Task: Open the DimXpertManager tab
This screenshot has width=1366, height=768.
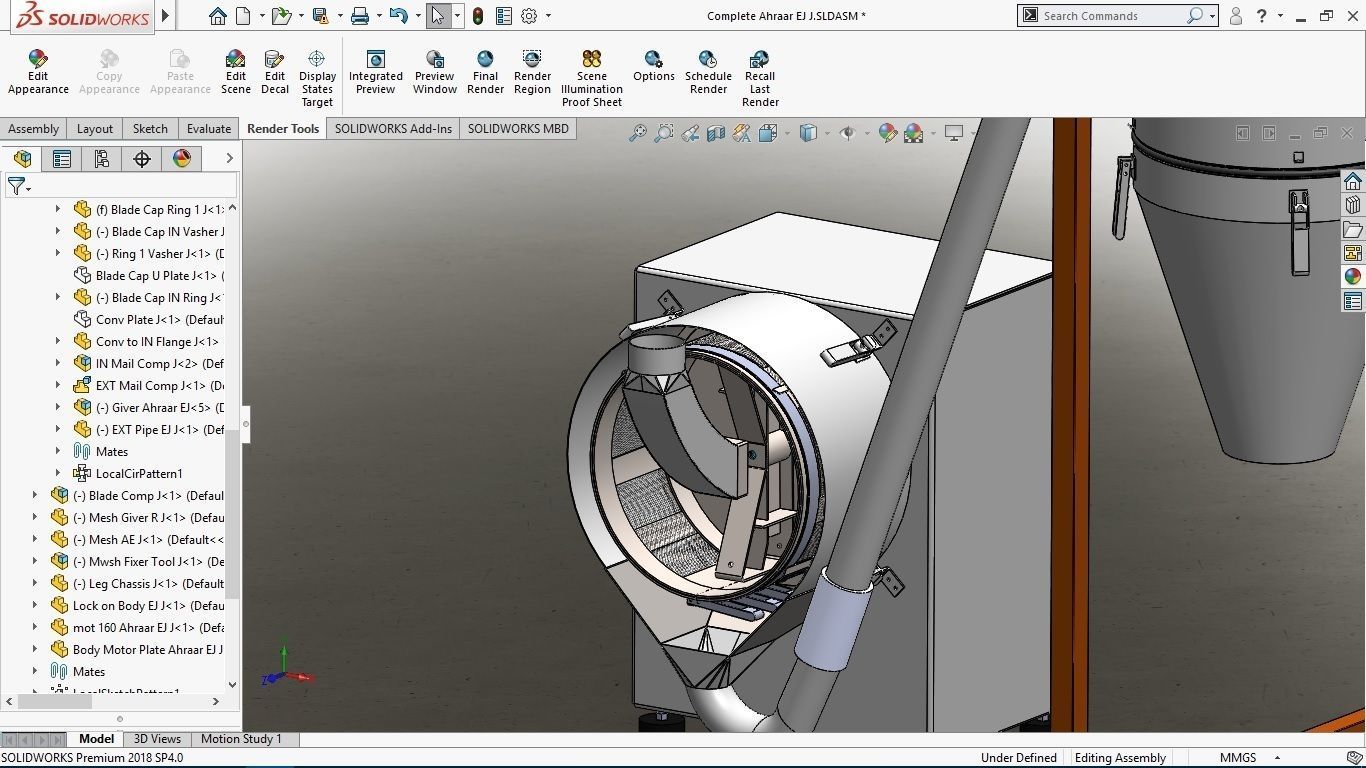Action: click(x=142, y=159)
